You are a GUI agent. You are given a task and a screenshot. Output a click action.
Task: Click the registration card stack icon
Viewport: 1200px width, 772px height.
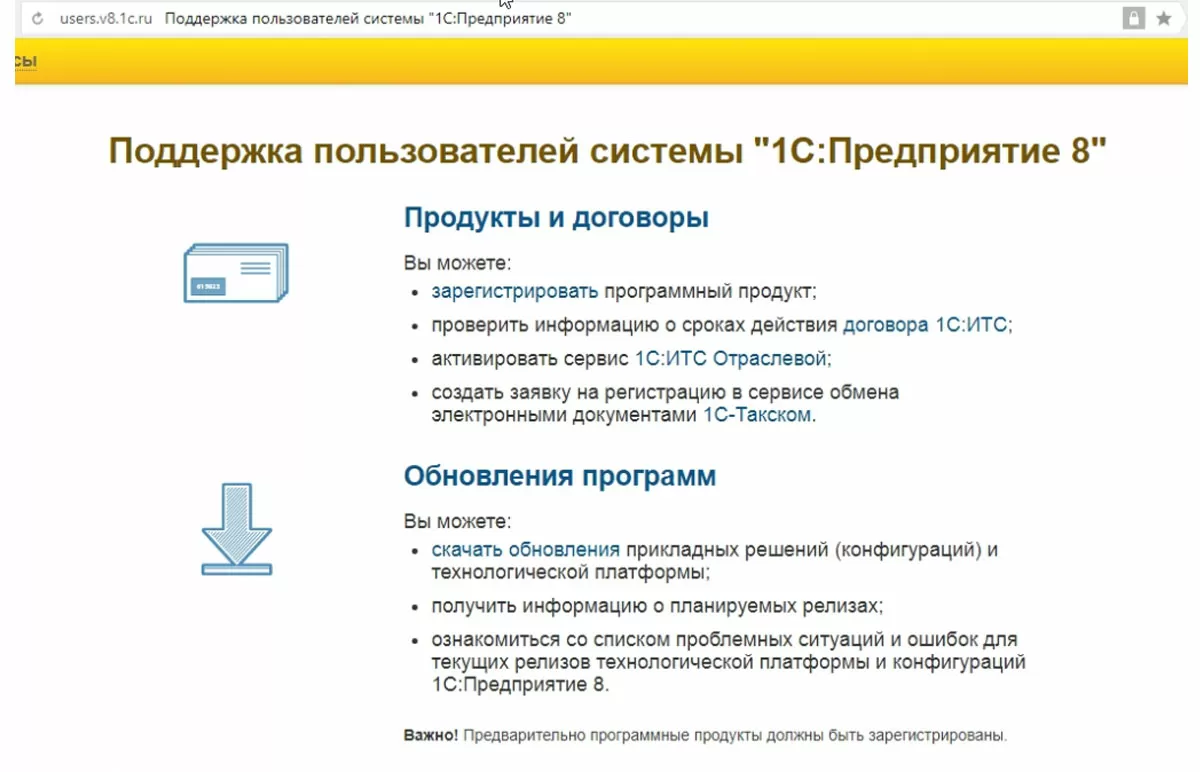pyautogui.click(x=236, y=273)
